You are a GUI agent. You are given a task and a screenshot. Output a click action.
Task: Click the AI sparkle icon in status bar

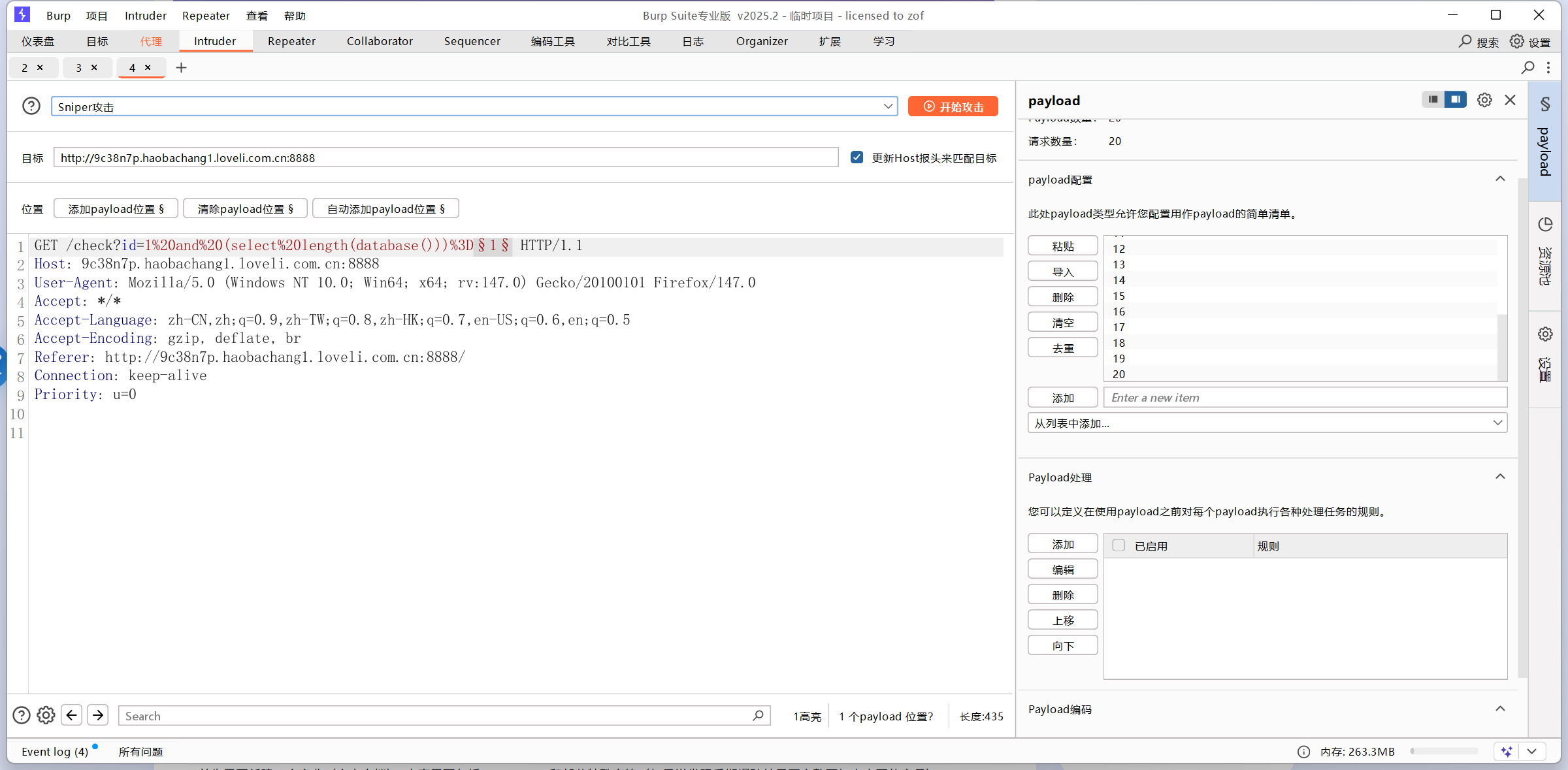[1507, 751]
